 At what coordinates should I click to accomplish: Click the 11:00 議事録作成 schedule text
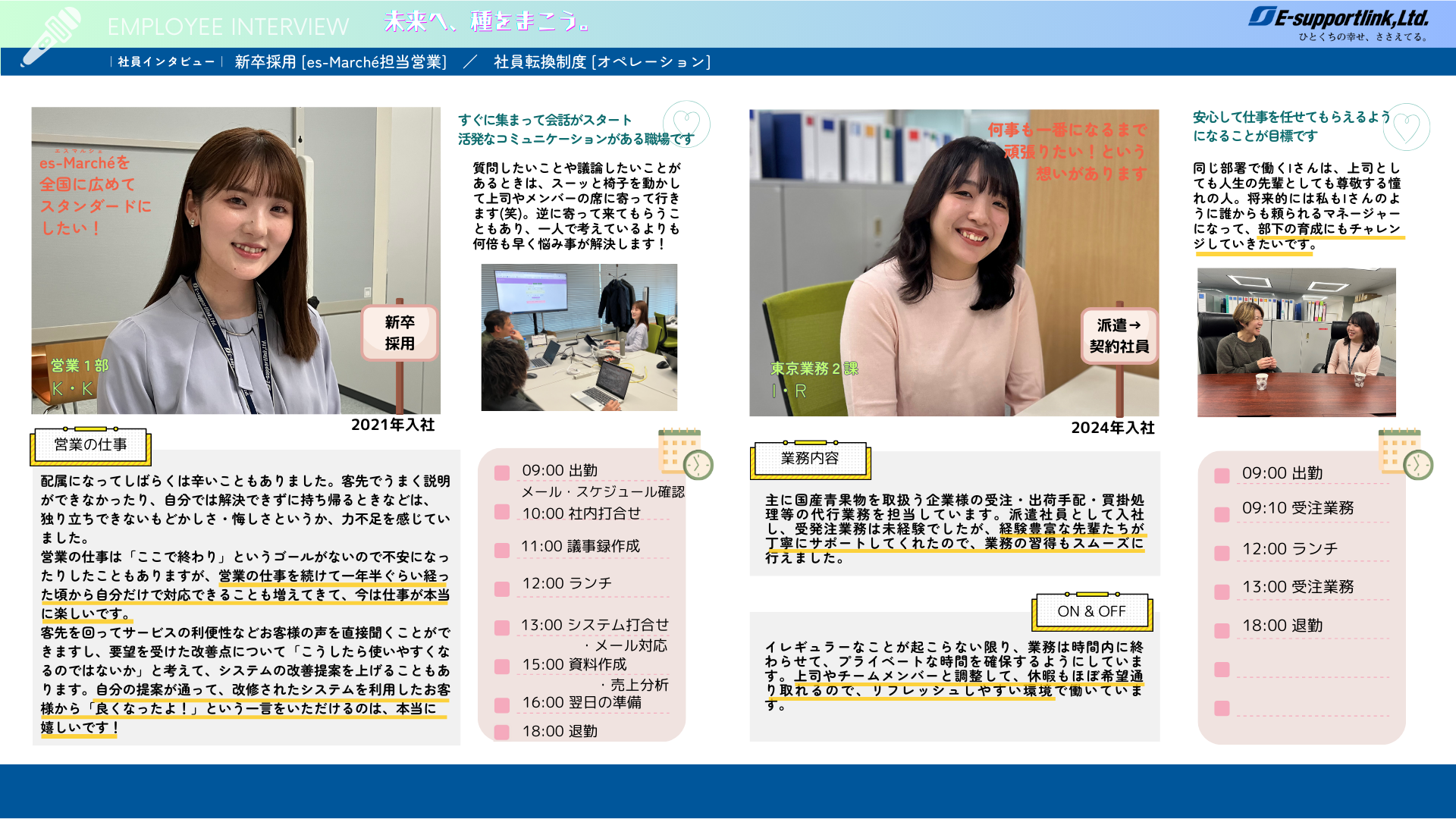(580, 546)
